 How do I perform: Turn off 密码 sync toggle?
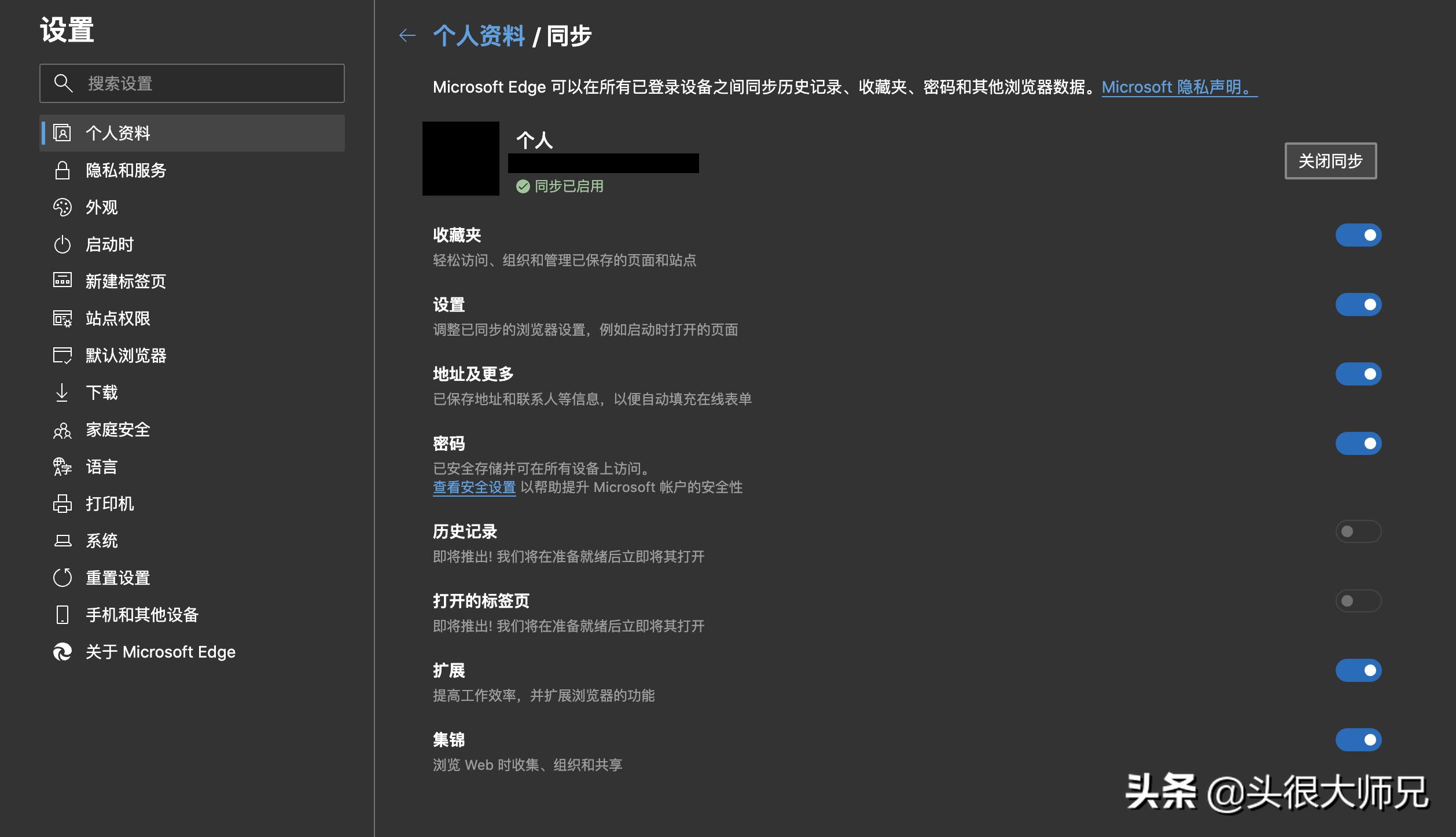1358,444
